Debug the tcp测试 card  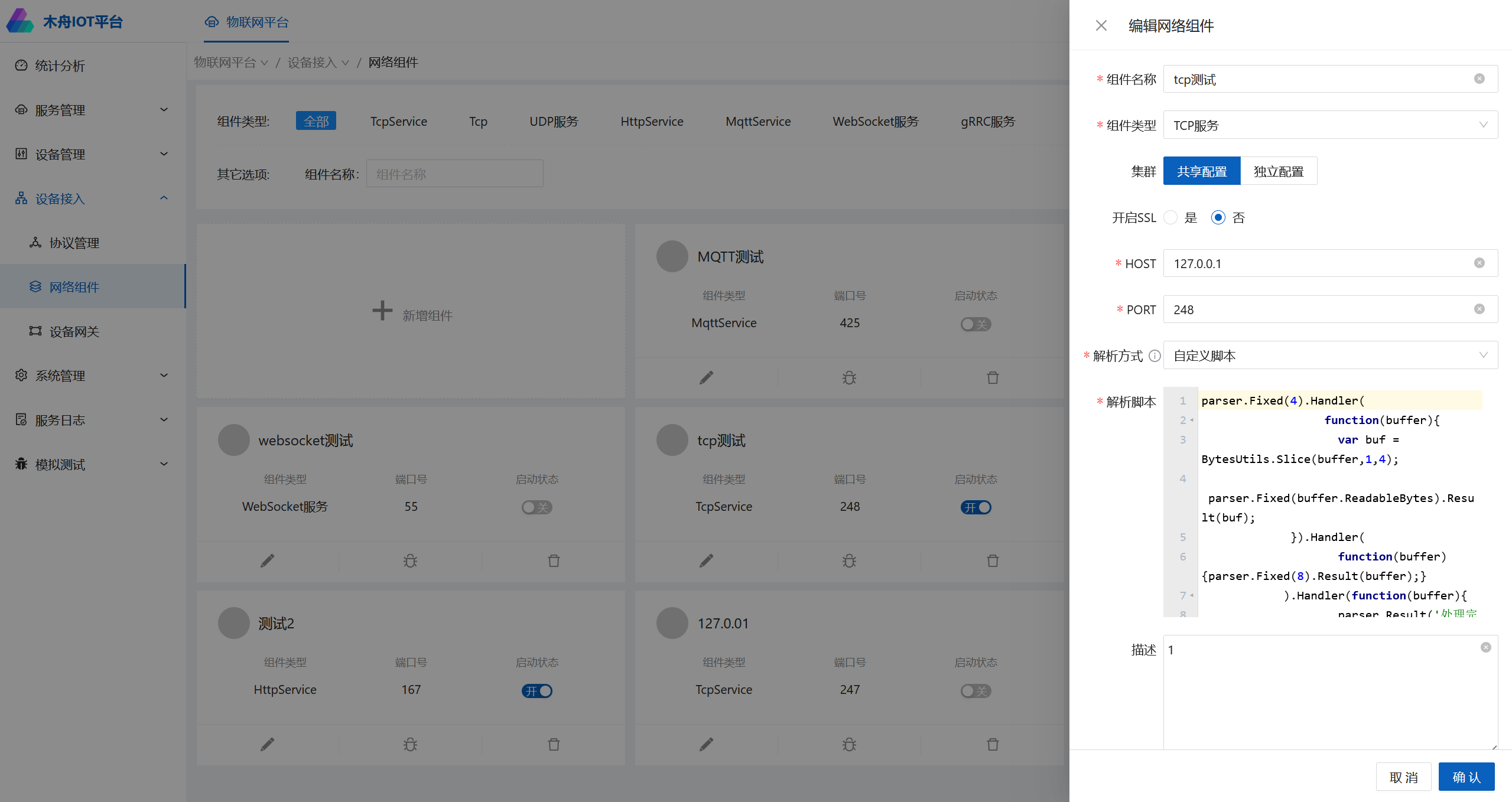click(x=849, y=560)
